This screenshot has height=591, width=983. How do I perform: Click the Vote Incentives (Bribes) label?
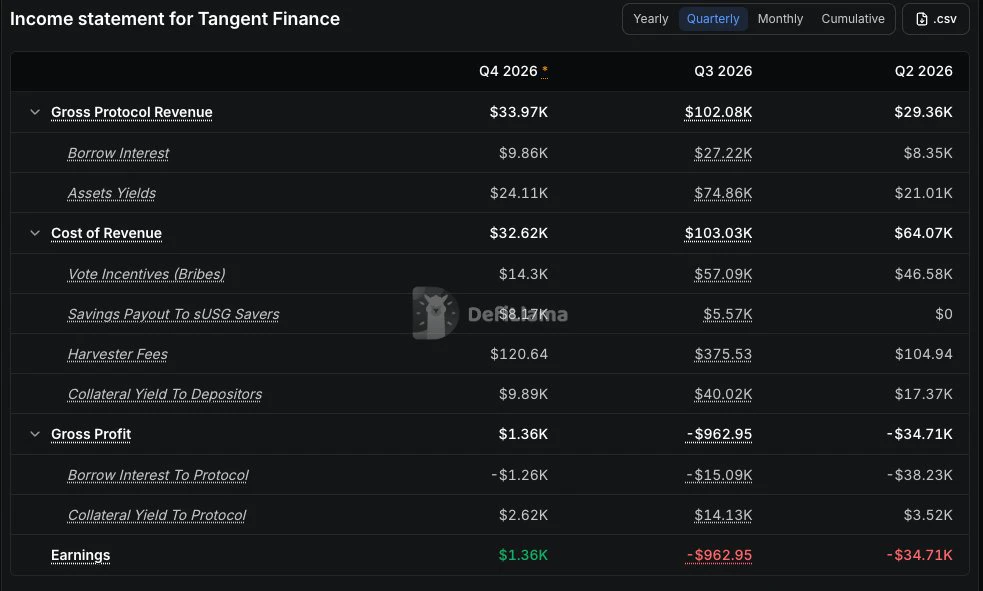click(x=147, y=274)
